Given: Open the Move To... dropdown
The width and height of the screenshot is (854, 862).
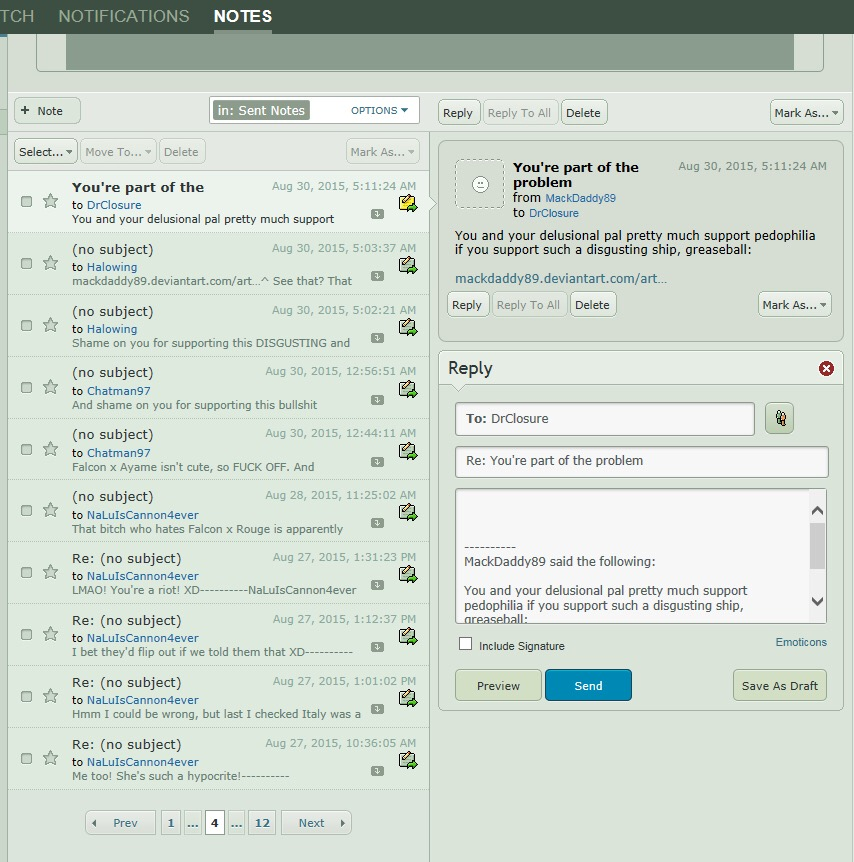Looking at the screenshot, I should point(118,152).
